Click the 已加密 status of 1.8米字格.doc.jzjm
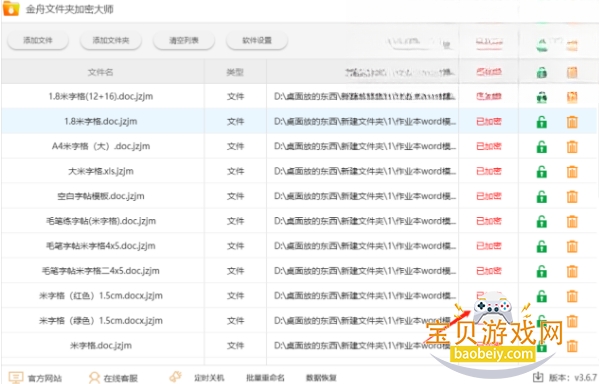 489,122
